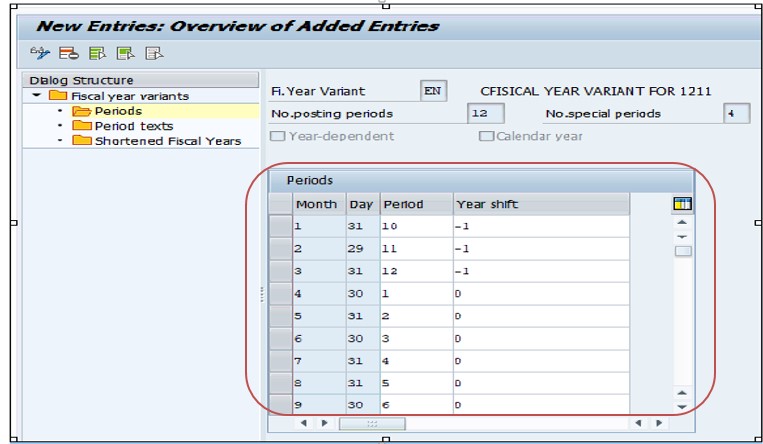Viewport: 763px width, 444px height.
Task: Toggle the Year-dependent checkbox
Action: 277,136
